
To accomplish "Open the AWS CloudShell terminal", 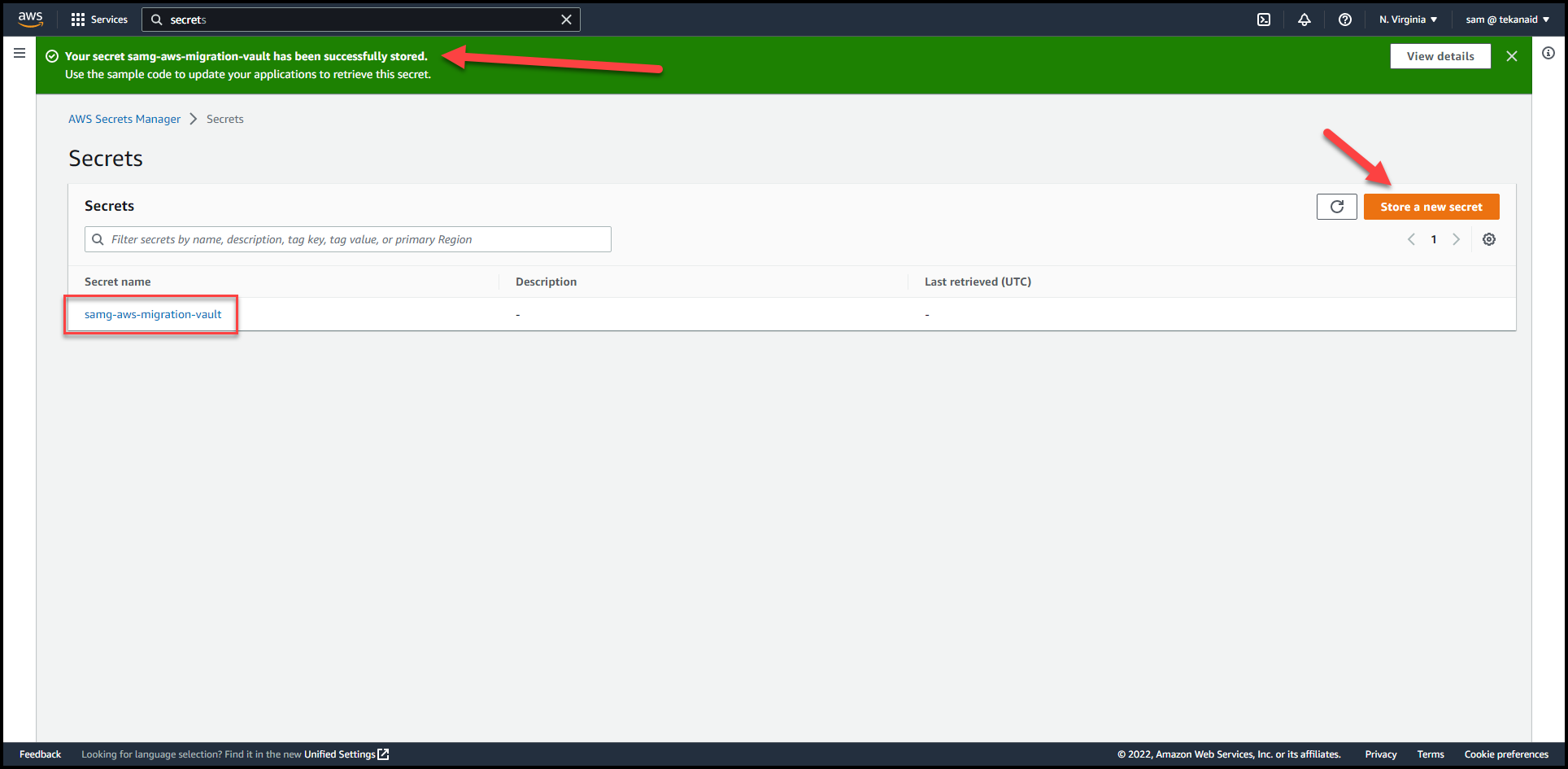I will [x=1264, y=19].
